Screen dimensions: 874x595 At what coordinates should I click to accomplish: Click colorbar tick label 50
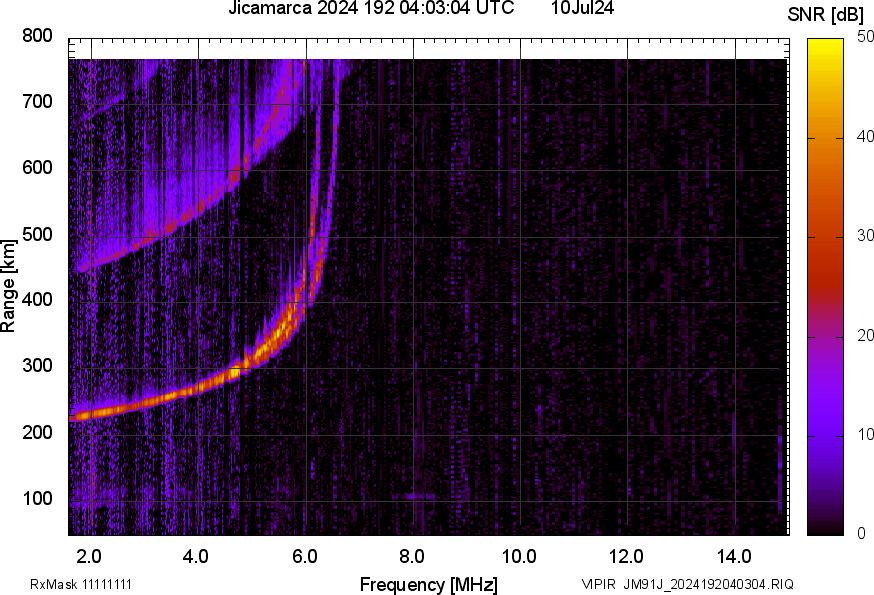tap(865, 37)
